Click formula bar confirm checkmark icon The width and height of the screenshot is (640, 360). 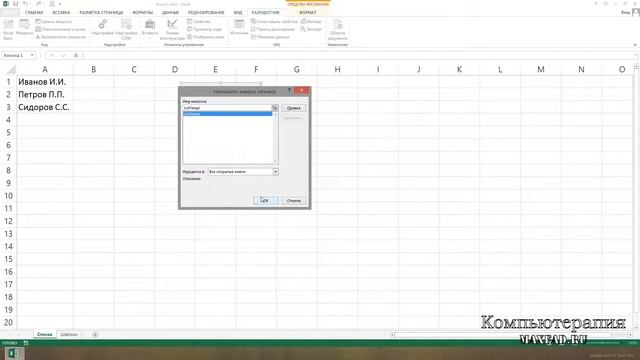[64, 55]
